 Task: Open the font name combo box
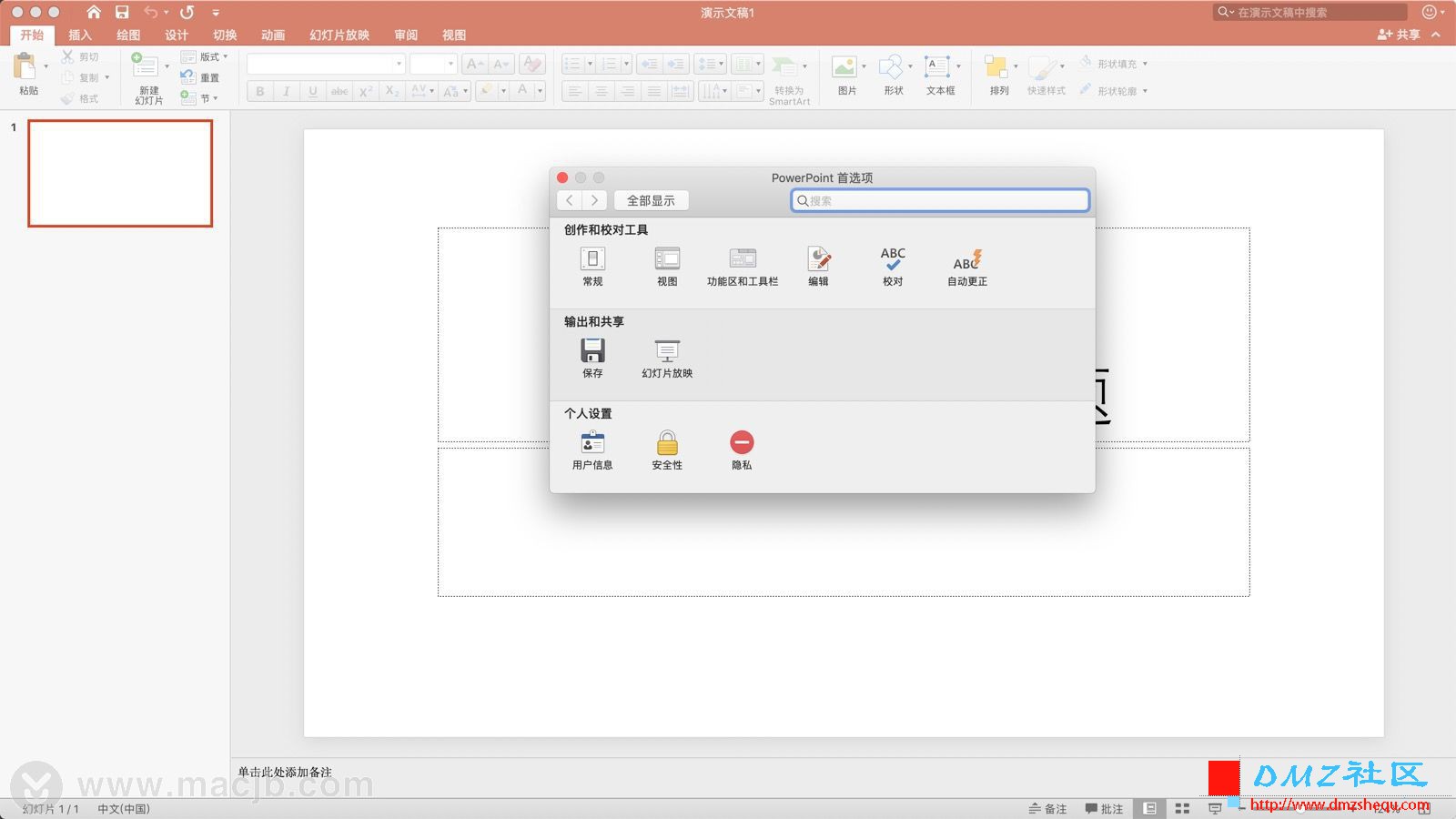[x=326, y=64]
